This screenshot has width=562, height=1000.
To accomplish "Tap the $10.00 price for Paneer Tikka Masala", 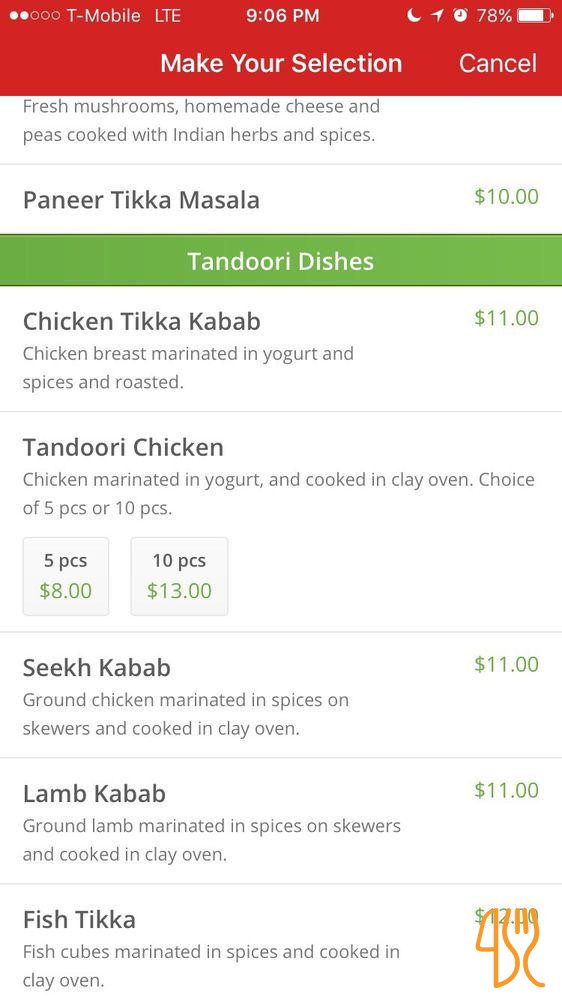I will coord(507,196).
